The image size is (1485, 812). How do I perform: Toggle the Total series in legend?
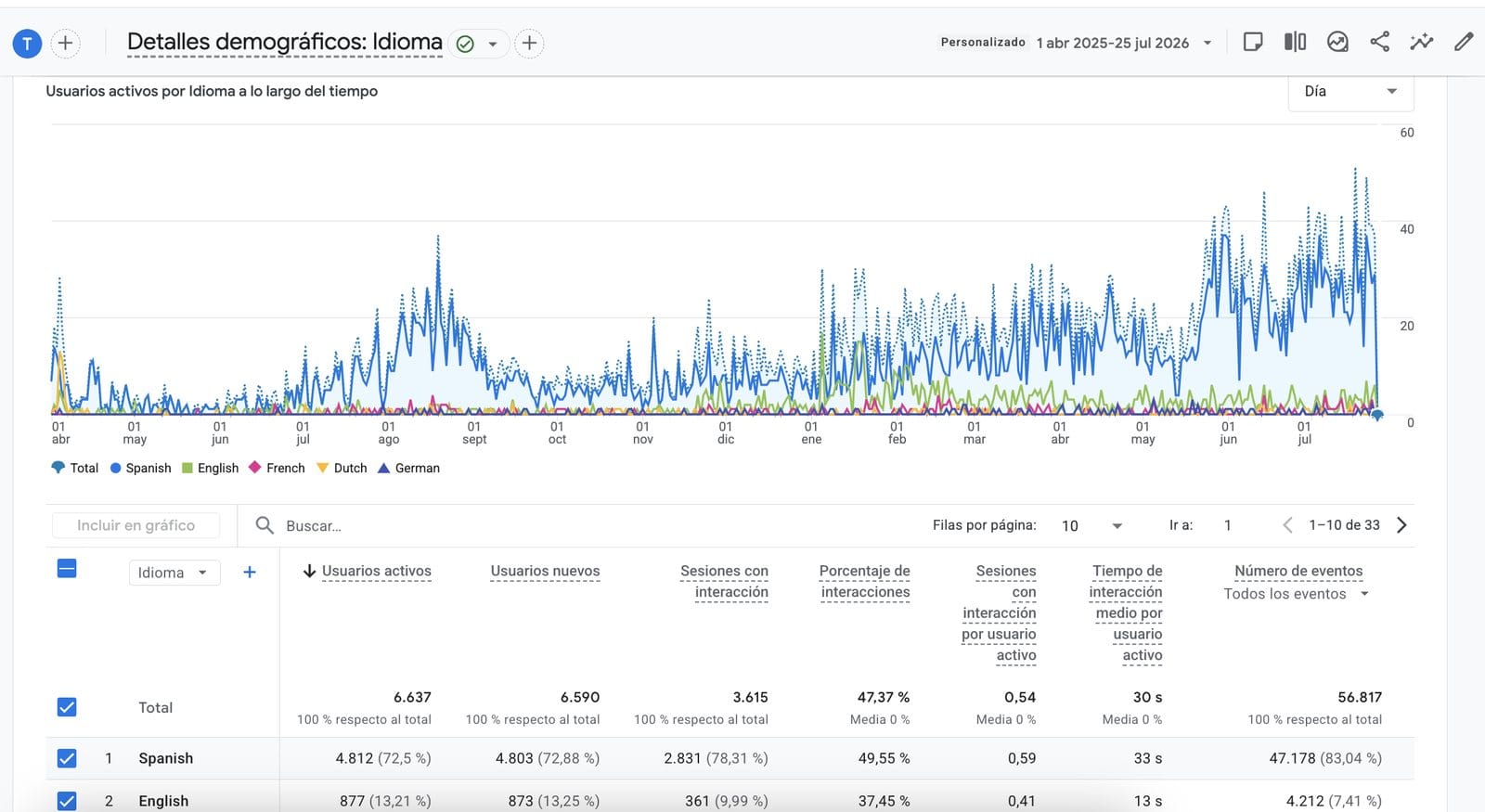click(x=74, y=468)
